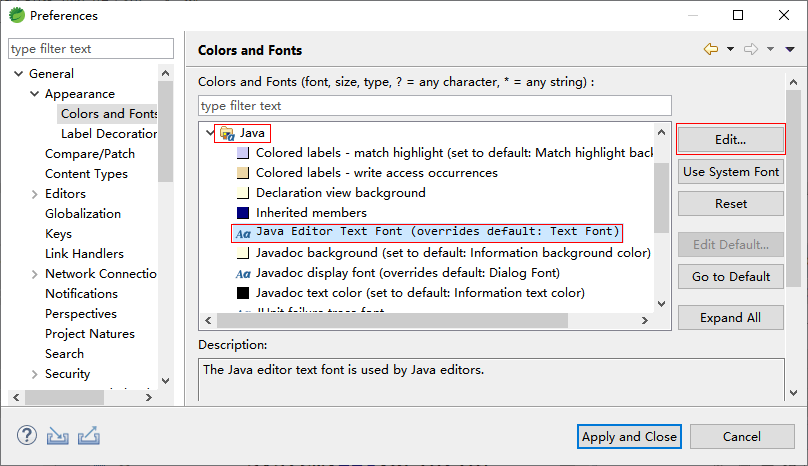Click Apply and Close
This screenshot has width=808, height=466.
click(629, 436)
